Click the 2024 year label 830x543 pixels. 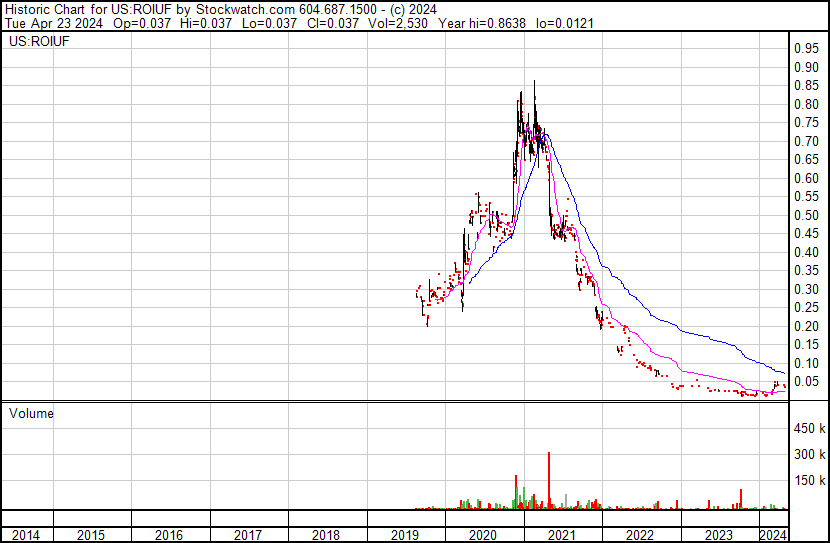773,535
